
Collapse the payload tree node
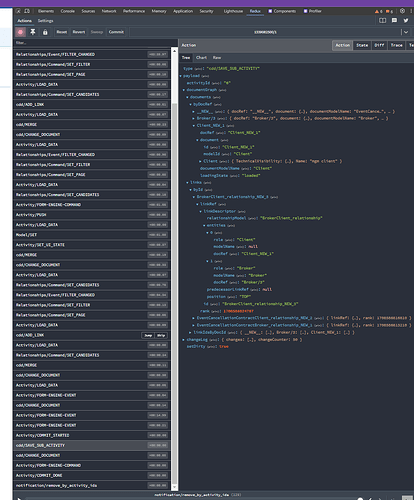tap(181, 76)
